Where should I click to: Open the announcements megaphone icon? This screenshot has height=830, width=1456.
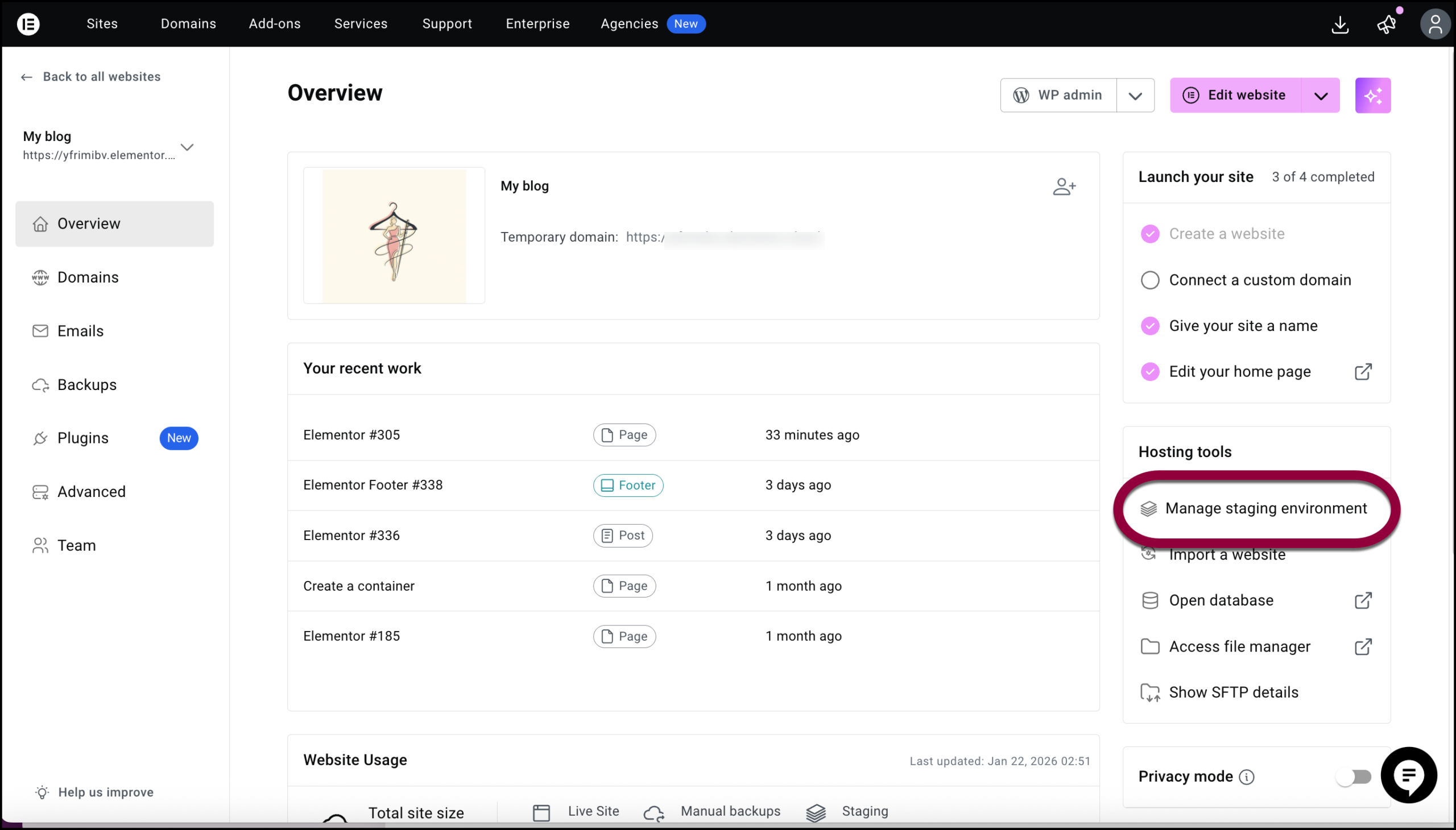(1387, 24)
